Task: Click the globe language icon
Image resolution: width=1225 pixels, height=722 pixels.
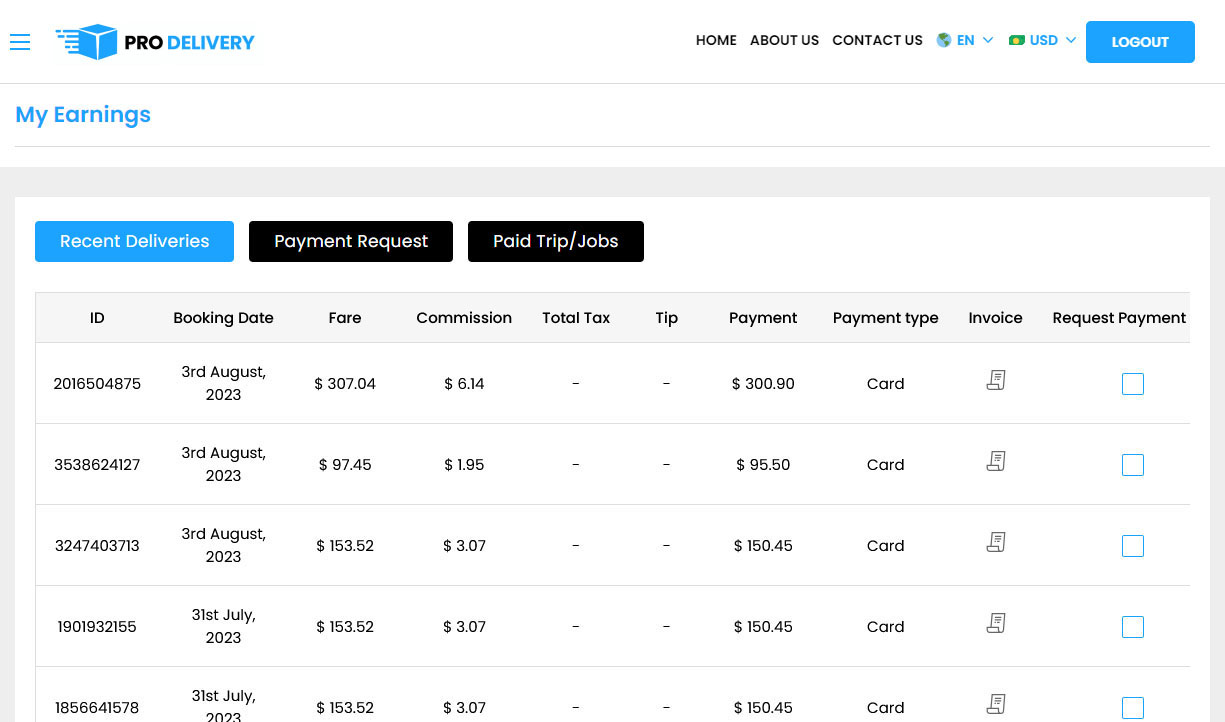Action: (944, 40)
